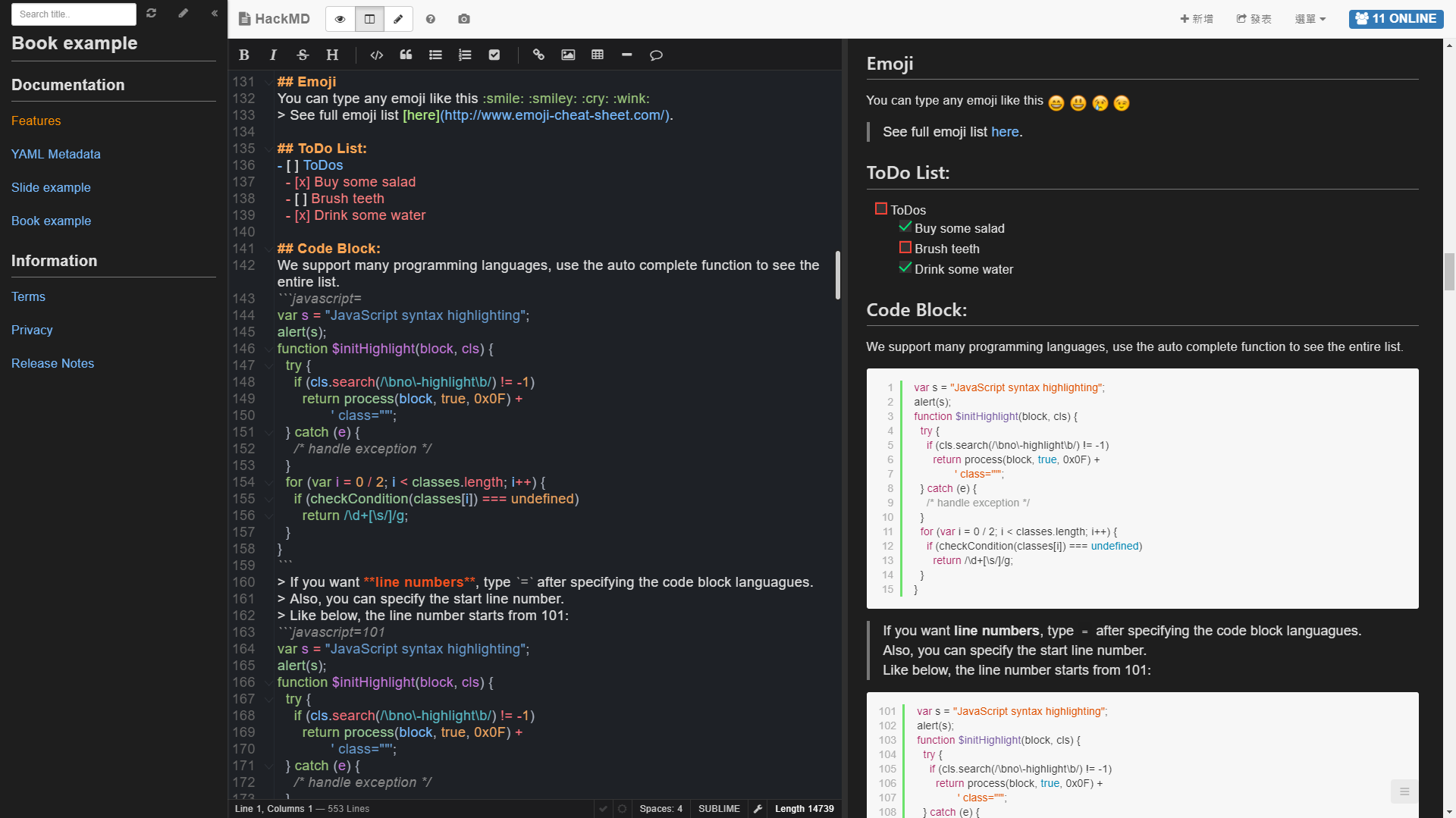This screenshot has height=818, width=1456.
Task: Open Features in the sidebar
Action: click(36, 121)
